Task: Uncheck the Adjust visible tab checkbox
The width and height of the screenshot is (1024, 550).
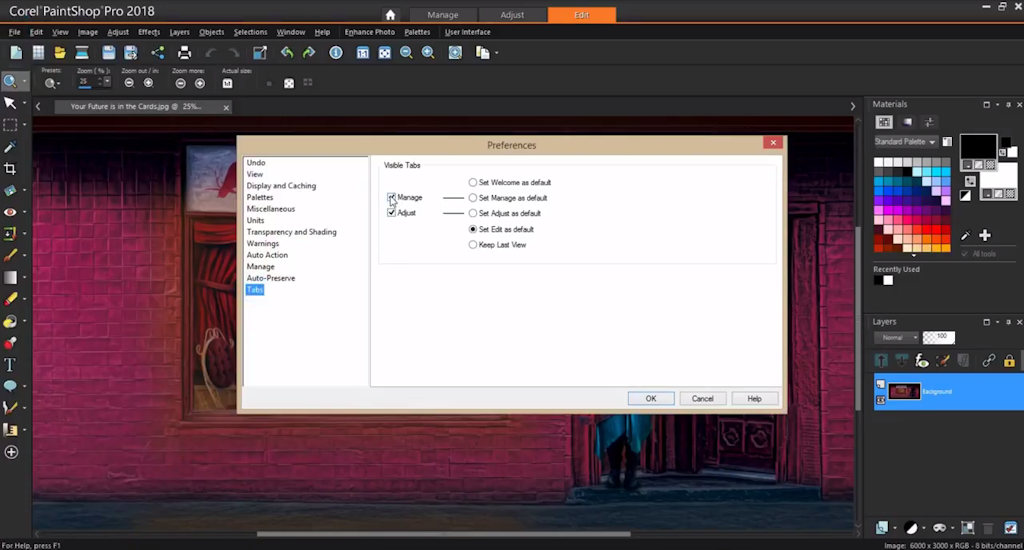Action: coord(391,213)
